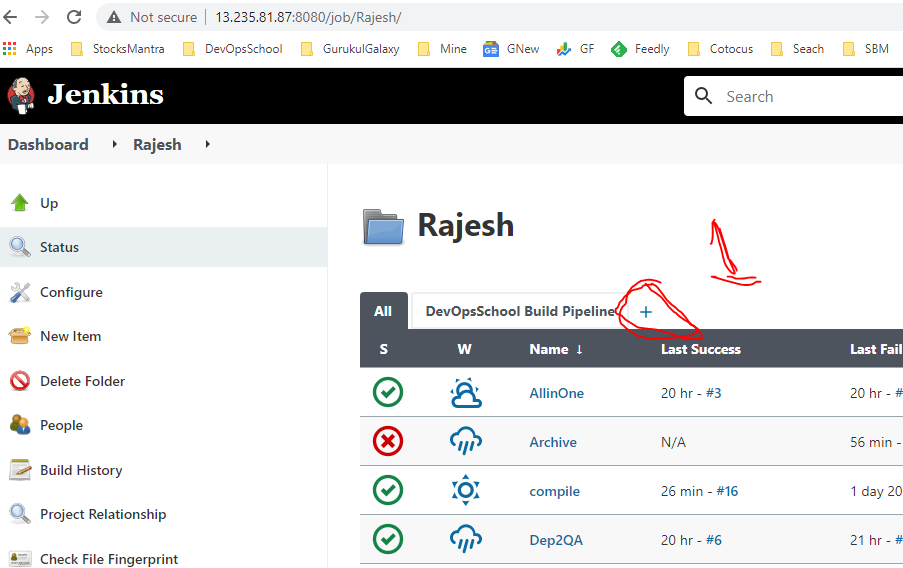
Task: Expand the Rajesh breadcrumb dropdown arrow
Action: pos(207,145)
